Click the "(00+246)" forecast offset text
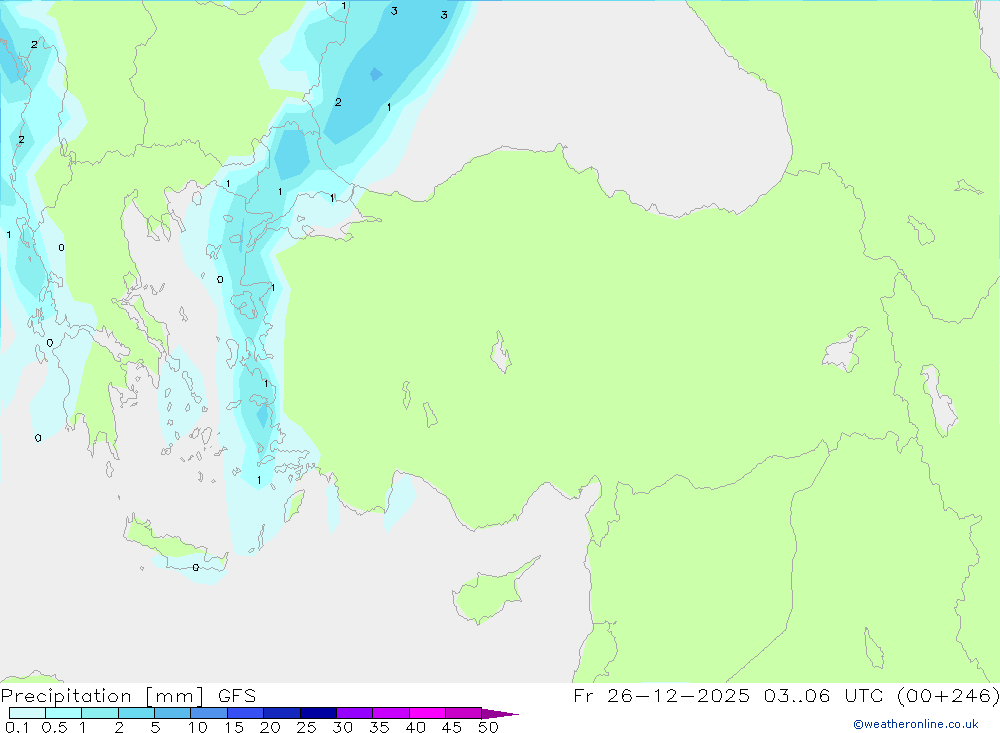 pos(948,696)
